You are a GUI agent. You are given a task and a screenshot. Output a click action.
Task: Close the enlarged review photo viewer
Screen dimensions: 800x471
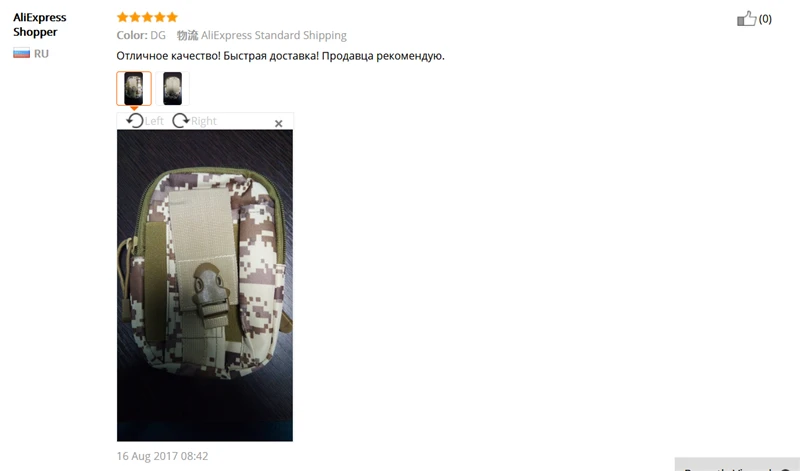tap(279, 123)
